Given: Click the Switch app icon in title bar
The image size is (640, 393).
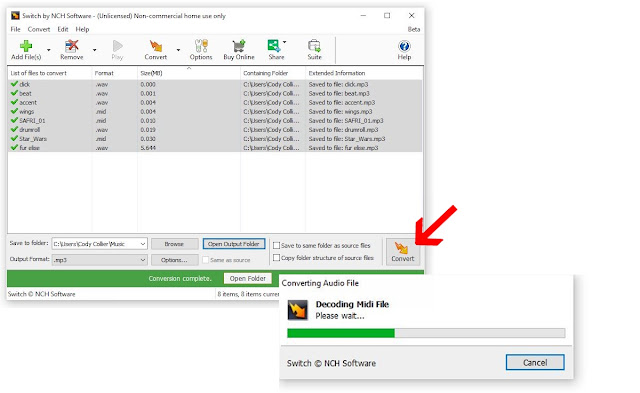Looking at the screenshot, I should click(16, 16).
